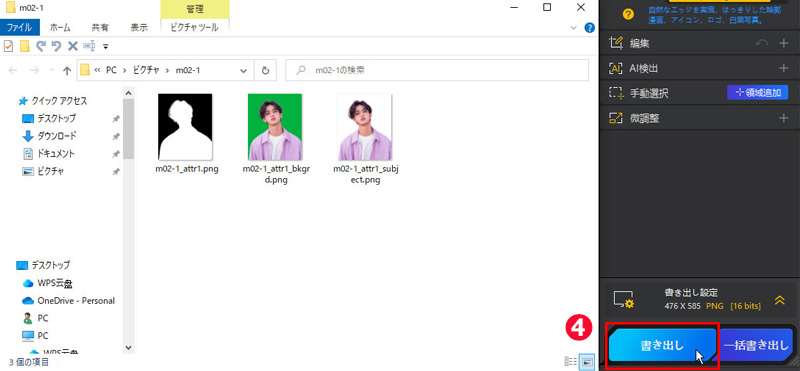Select the PC computer item below user

point(42,336)
